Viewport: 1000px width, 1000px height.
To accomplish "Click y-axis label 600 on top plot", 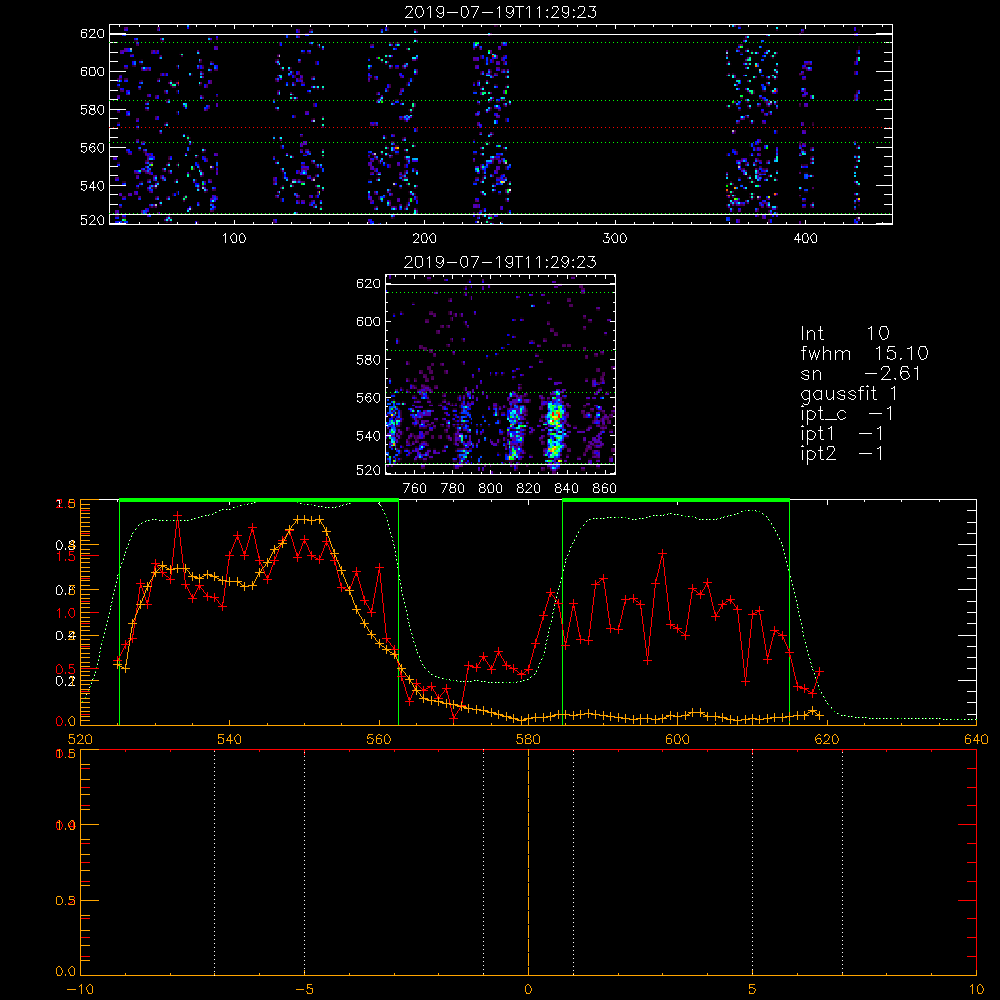I will click(x=92, y=71).
